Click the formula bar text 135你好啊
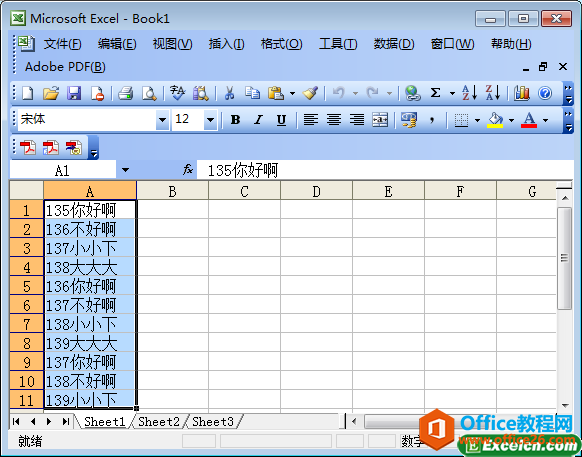582x457 pixels. (x=243, y=171)
